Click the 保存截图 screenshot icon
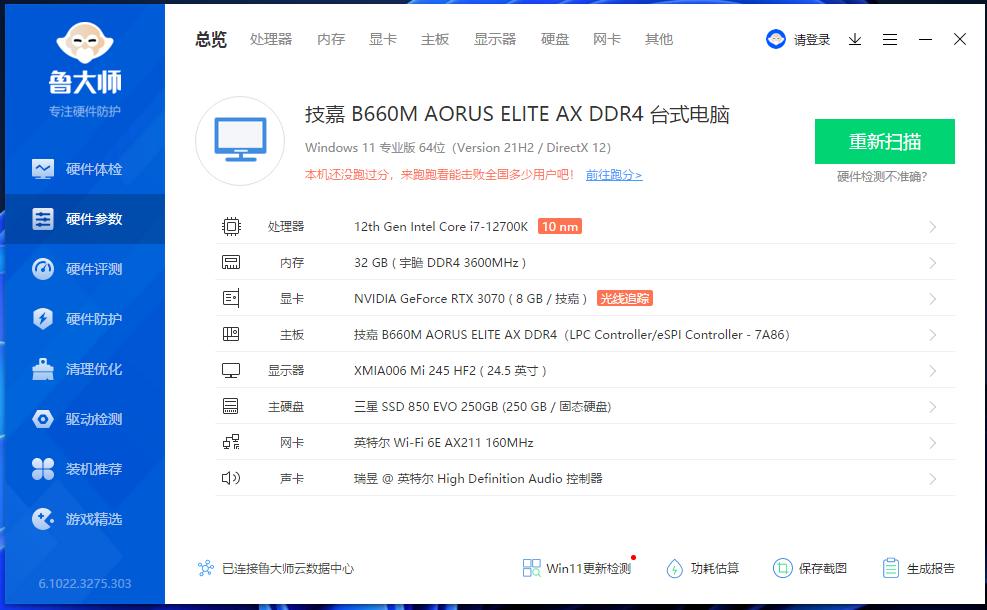This screenshot has height=610, width=987. click(782, 568)
